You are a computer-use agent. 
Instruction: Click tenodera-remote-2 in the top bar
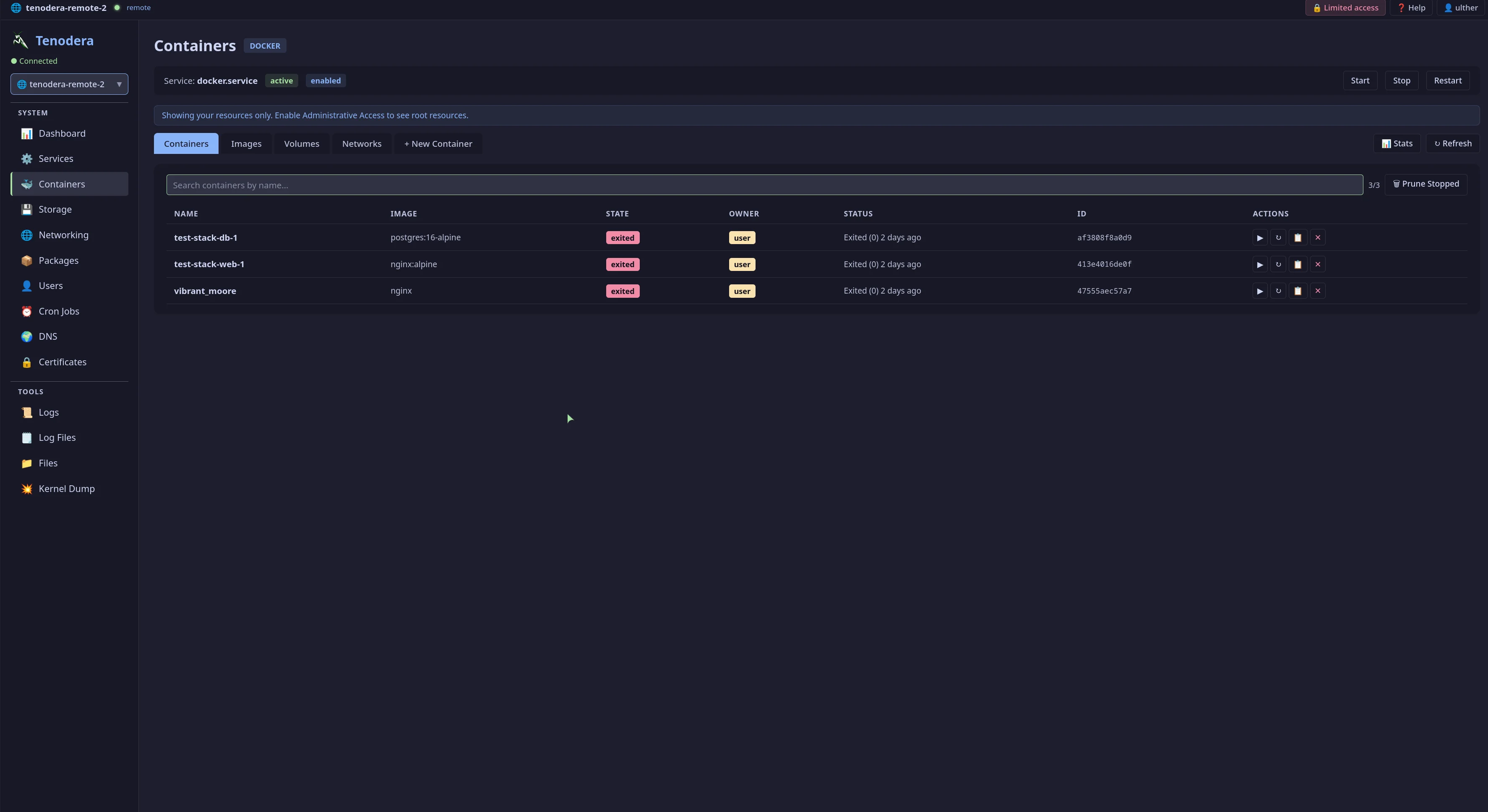click(66, 8)
